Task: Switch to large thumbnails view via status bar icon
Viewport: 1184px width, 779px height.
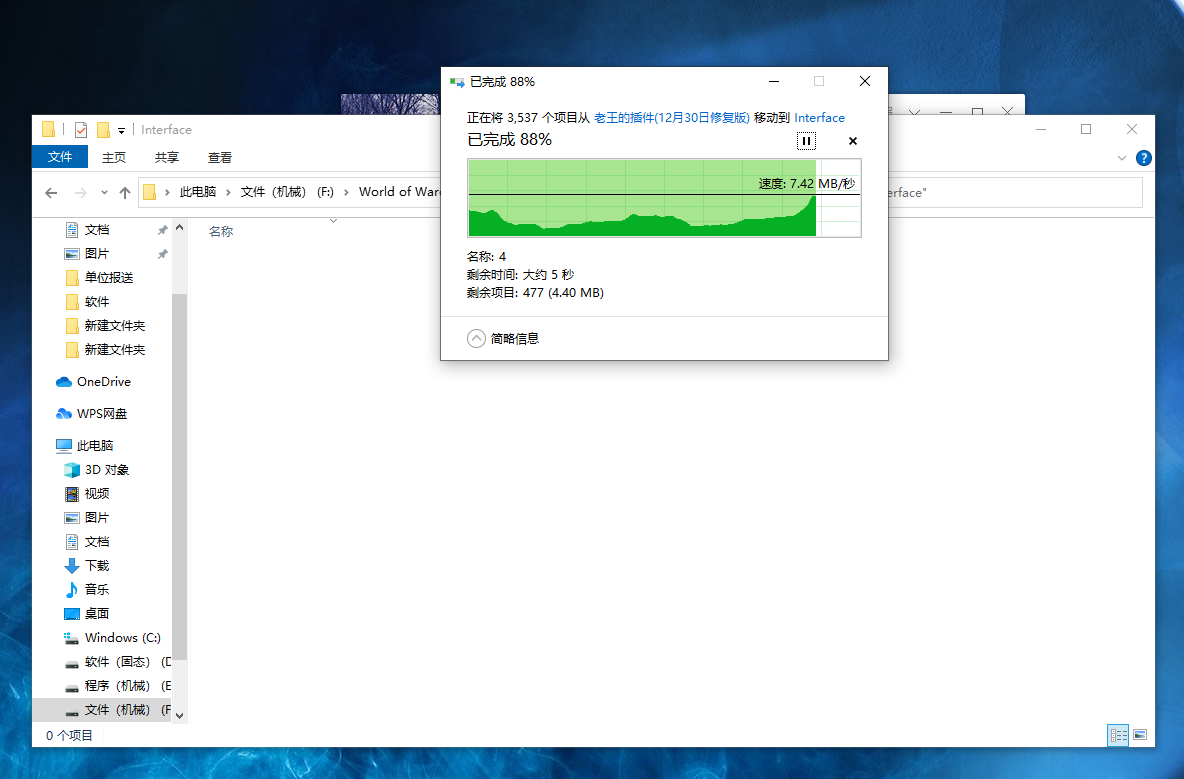Action: [x=1139, y=735]
